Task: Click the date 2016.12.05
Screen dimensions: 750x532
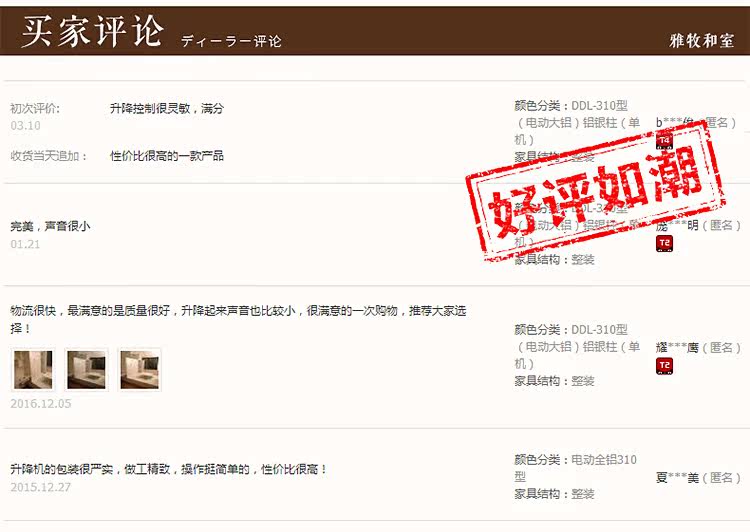Action: (x=41, y=403)
